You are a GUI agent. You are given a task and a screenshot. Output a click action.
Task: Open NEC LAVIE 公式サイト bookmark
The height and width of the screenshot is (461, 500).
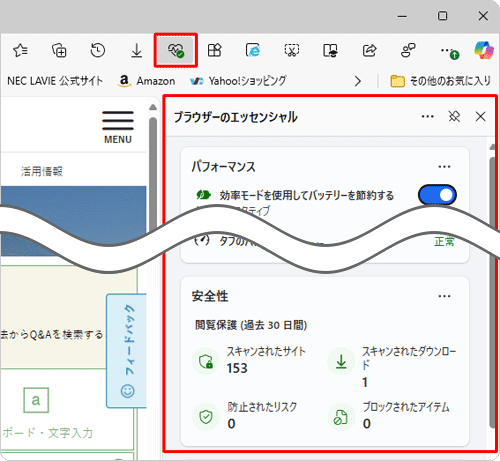(55, 81)
